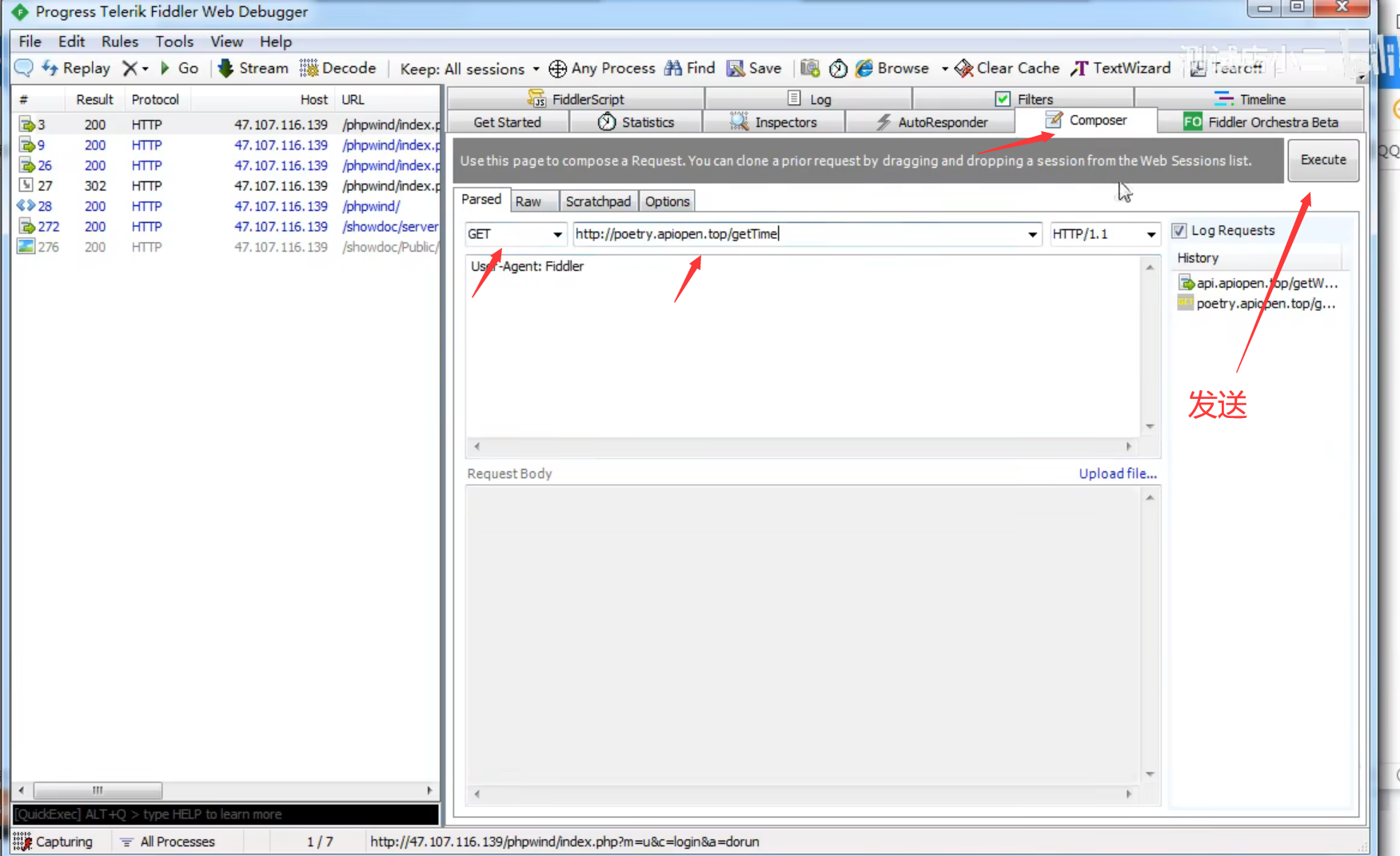Open the Fiddler Orchestra Beta tab
The image size is (1400, 856).
pos(1261,122)
